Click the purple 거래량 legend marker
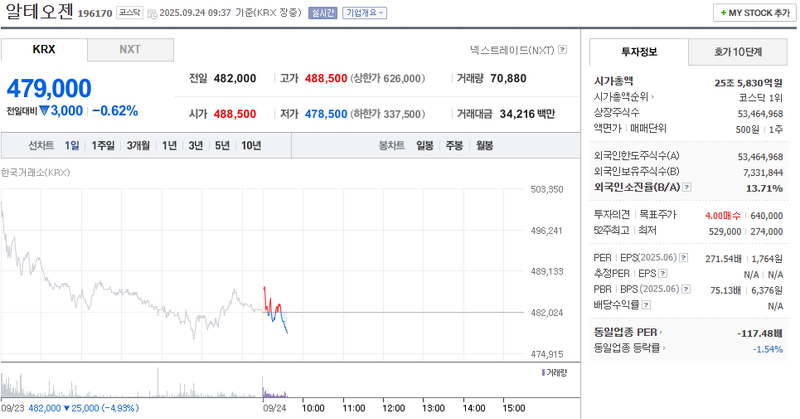The width and height of the screenshot is (800, 419). (x=543, y=373)
